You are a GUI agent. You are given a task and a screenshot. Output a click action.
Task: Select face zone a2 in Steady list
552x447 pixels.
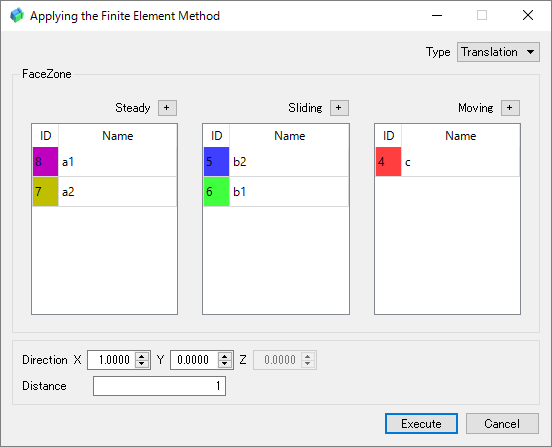[105, 191]
